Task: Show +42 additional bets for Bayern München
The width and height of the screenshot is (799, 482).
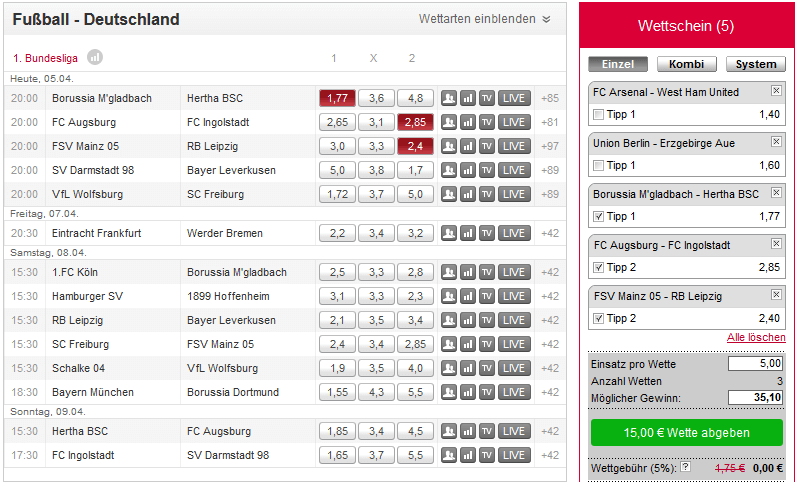Action: (550, 392)
